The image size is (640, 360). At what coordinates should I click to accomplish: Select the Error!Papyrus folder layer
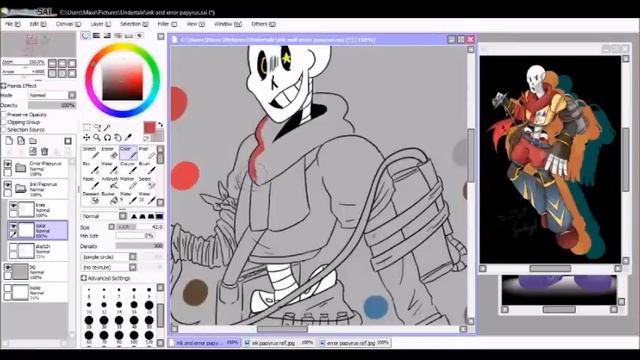point(36,168)
